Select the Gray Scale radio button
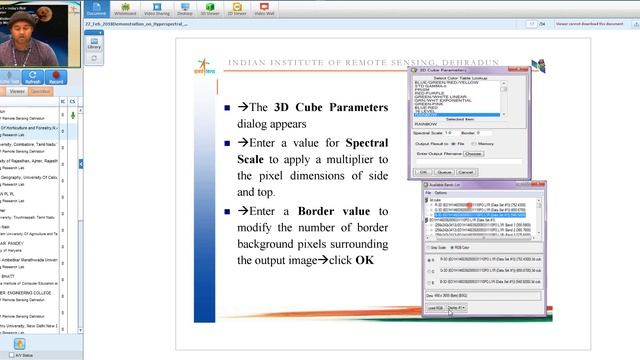 [x=429, y=248]
